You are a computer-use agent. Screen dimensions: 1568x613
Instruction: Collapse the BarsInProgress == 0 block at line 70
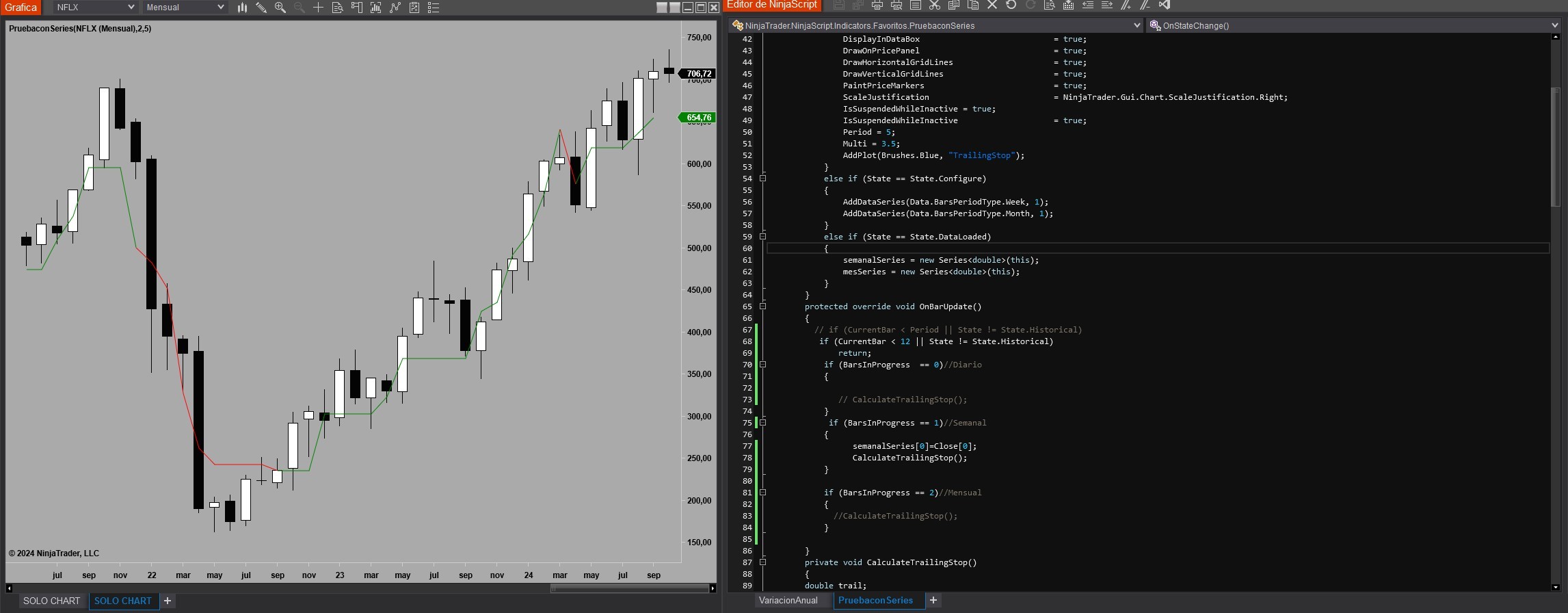click(x=762, y=365)
